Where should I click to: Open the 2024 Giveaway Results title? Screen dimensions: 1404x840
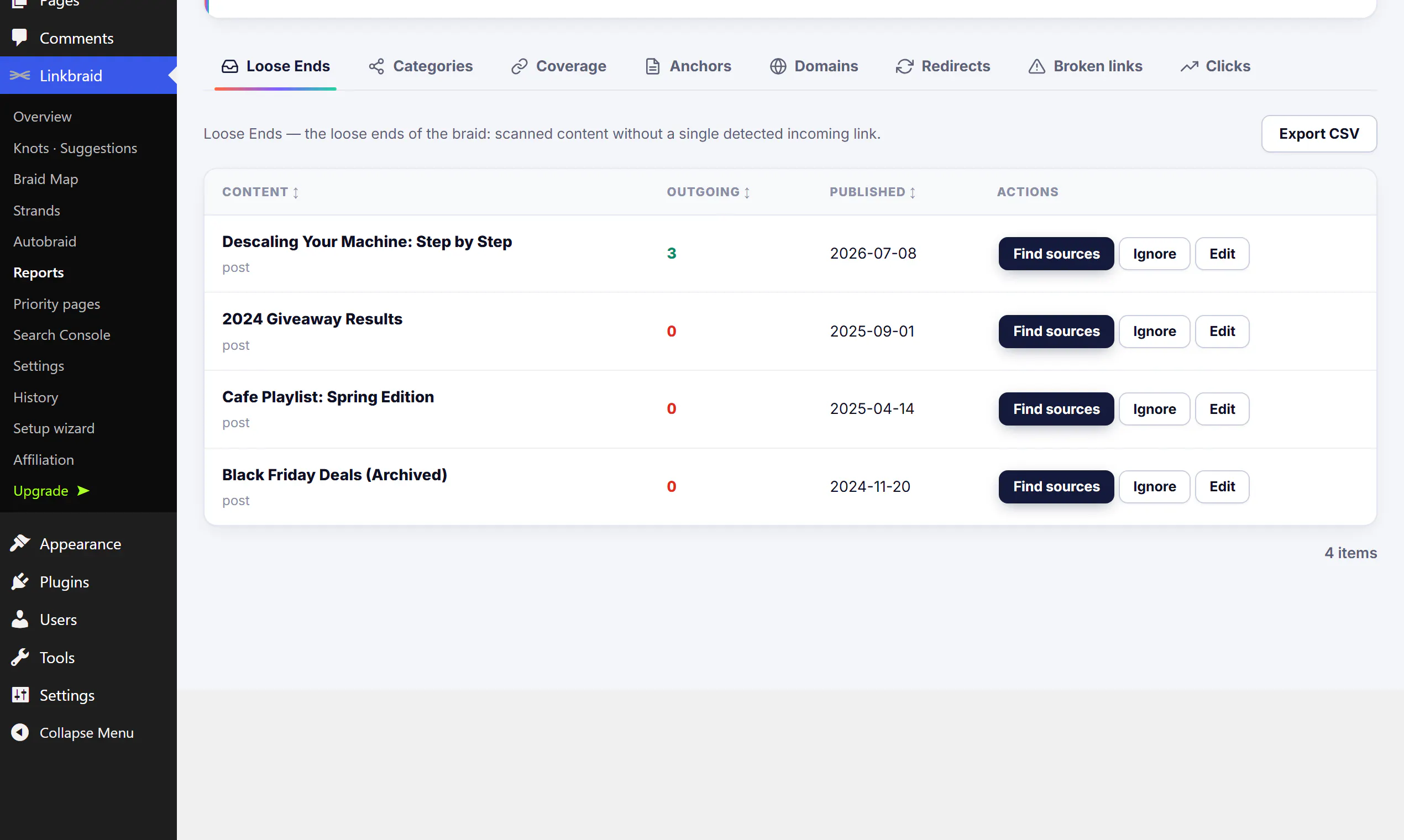click(312, 319)
